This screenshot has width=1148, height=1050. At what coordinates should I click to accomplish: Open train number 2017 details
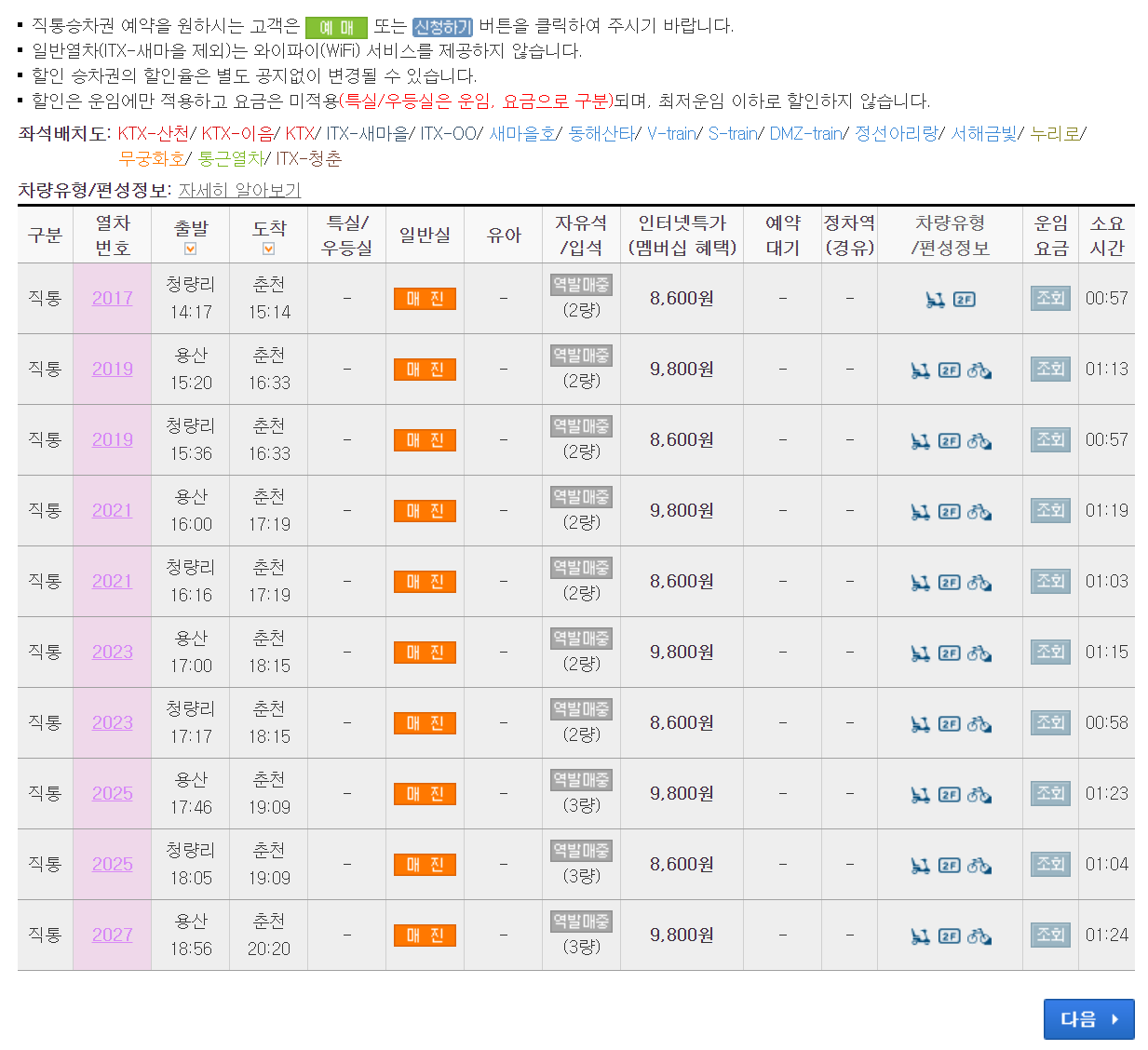(x=113, y=299)
